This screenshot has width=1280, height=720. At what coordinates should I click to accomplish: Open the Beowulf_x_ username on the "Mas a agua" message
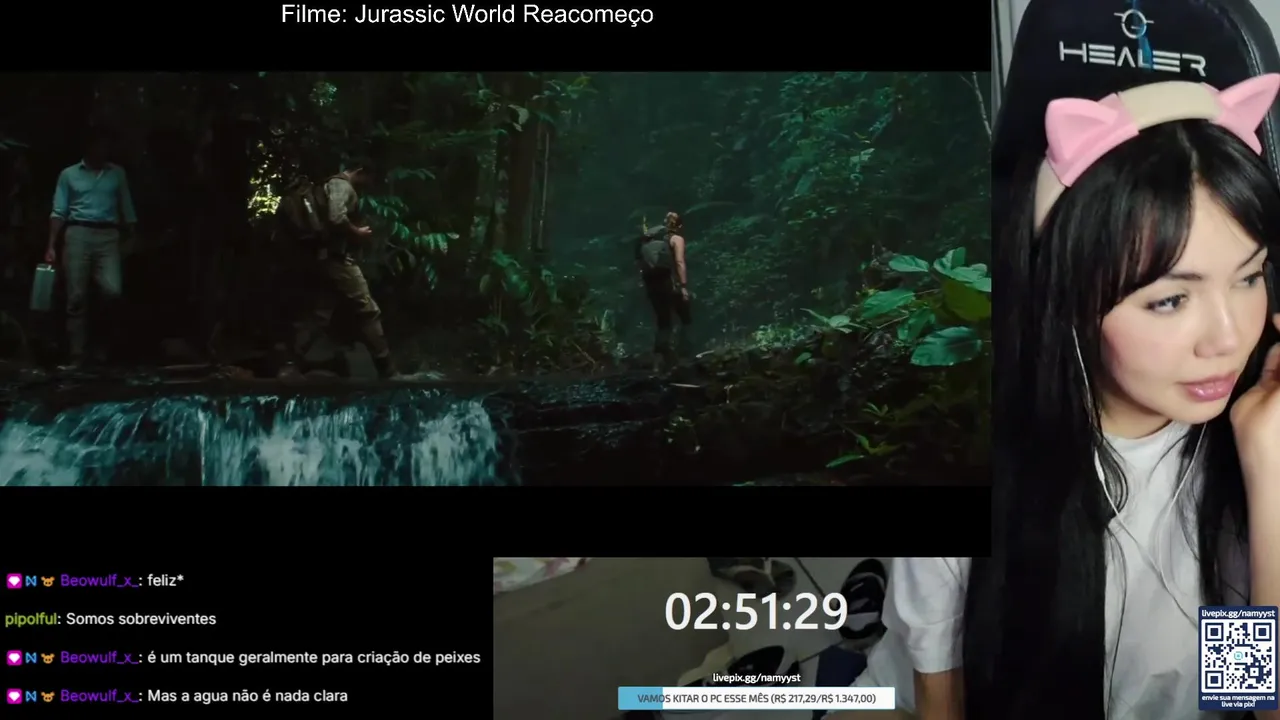[x=99, y=695]
